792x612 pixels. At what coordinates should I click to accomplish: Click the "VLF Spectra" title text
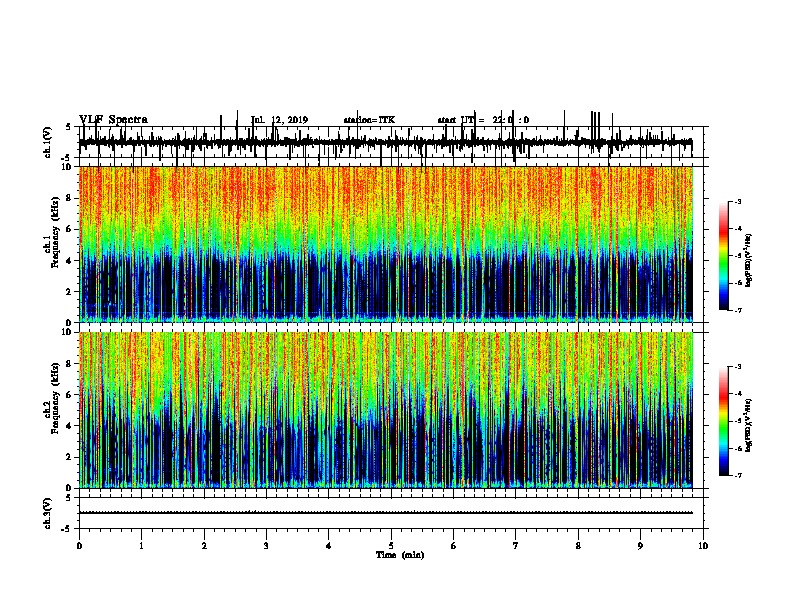(113, 120)
